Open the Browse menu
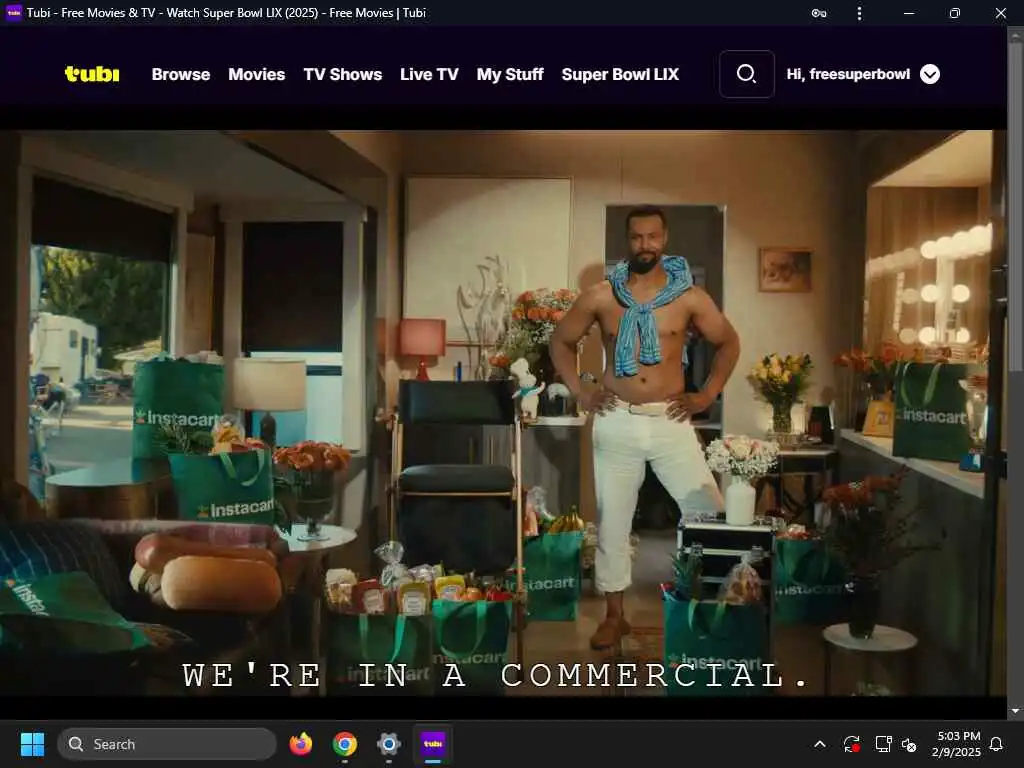 (x=181, y=74)
